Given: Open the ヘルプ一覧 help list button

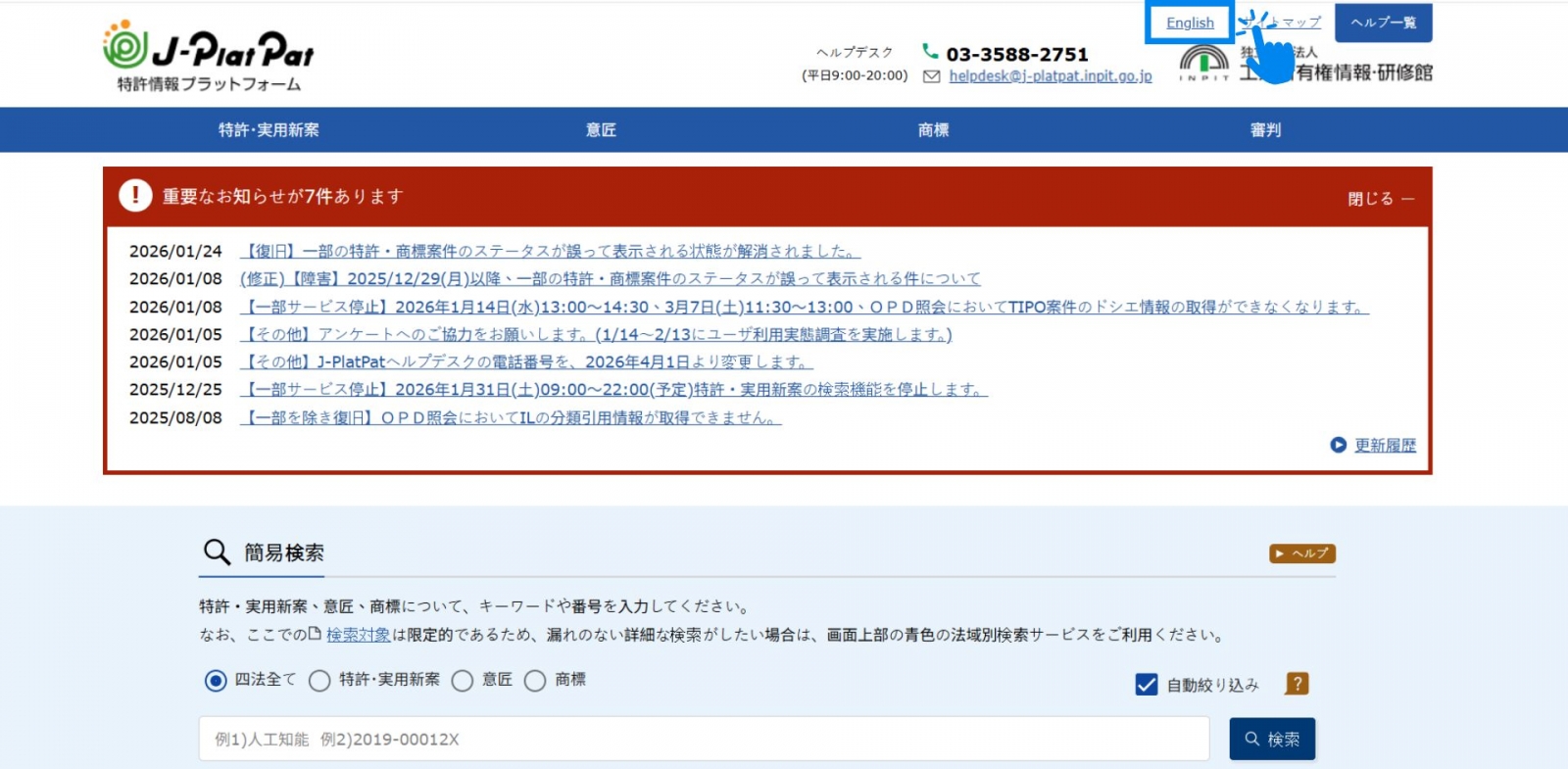Looking at the screenshot, I should 1383,23.
